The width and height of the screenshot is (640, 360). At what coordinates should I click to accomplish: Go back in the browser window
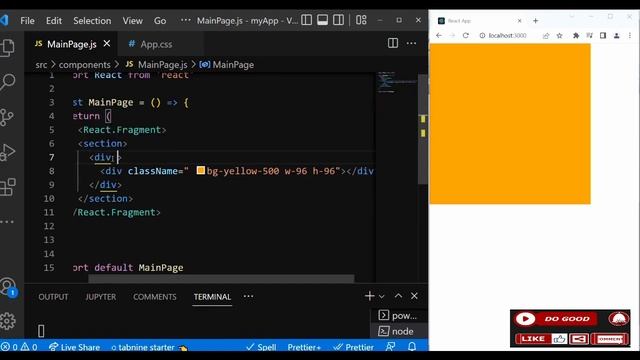pos(439,36)
